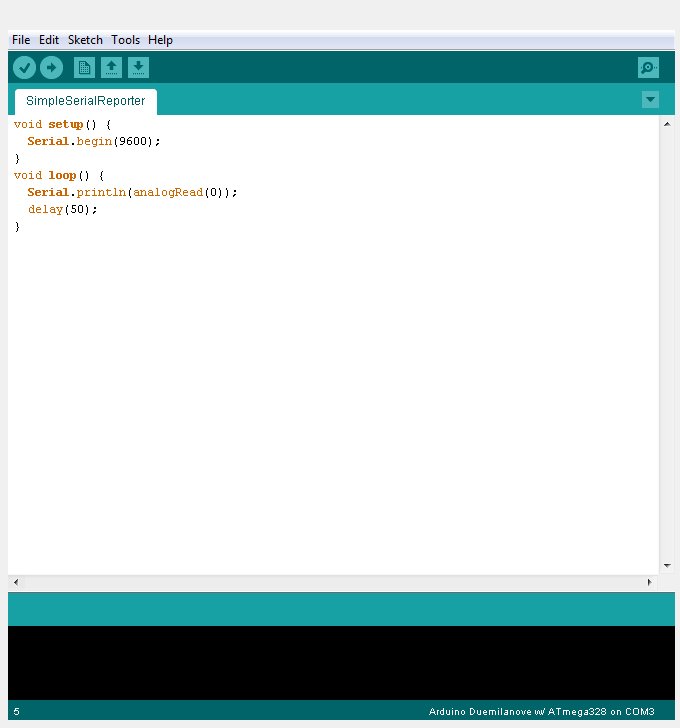Open the Sketch menu

coord(85,40)
